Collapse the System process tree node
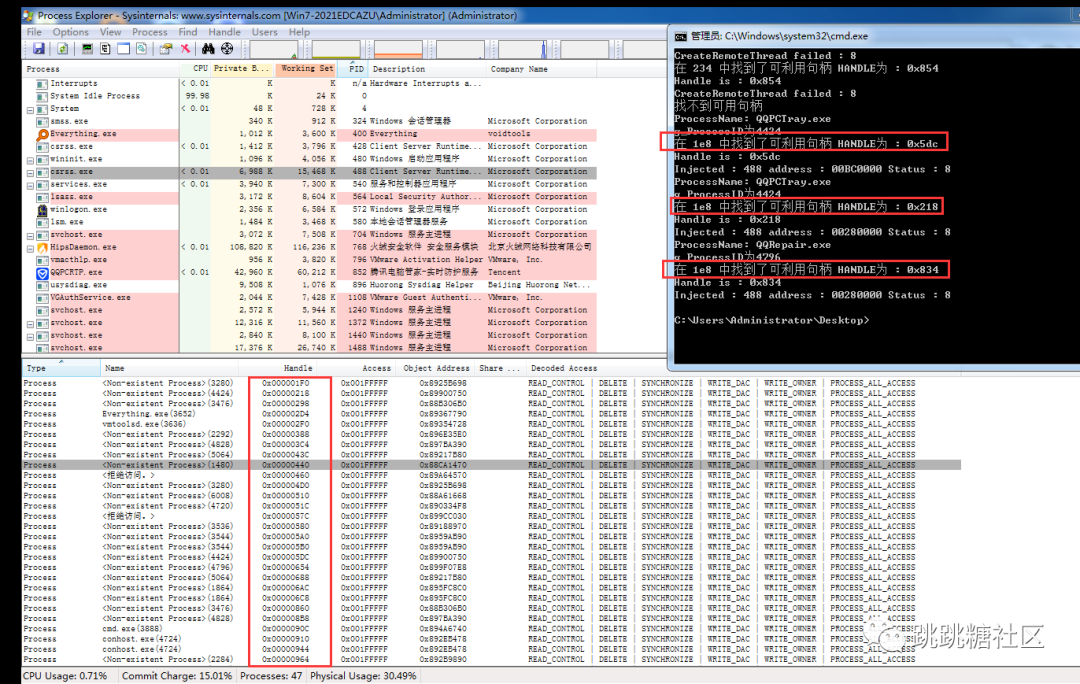 (x=30, y=110)
